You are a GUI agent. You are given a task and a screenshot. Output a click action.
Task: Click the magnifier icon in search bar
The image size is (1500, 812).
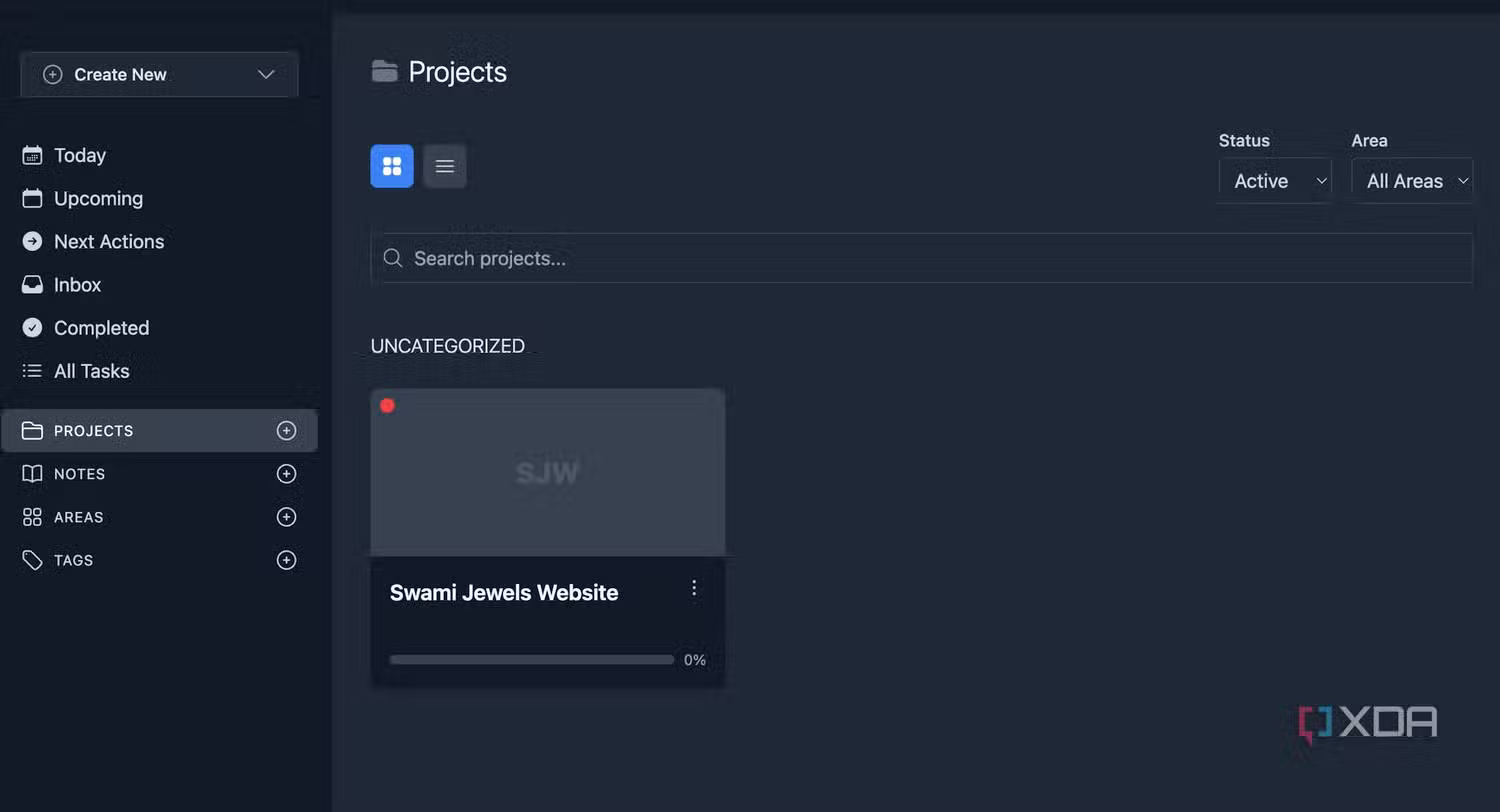(x=393, y=259)
